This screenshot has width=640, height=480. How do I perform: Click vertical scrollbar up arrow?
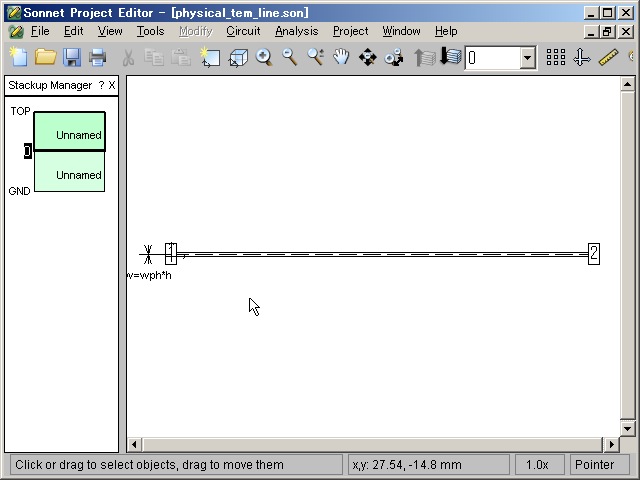(x=627, y=84)
